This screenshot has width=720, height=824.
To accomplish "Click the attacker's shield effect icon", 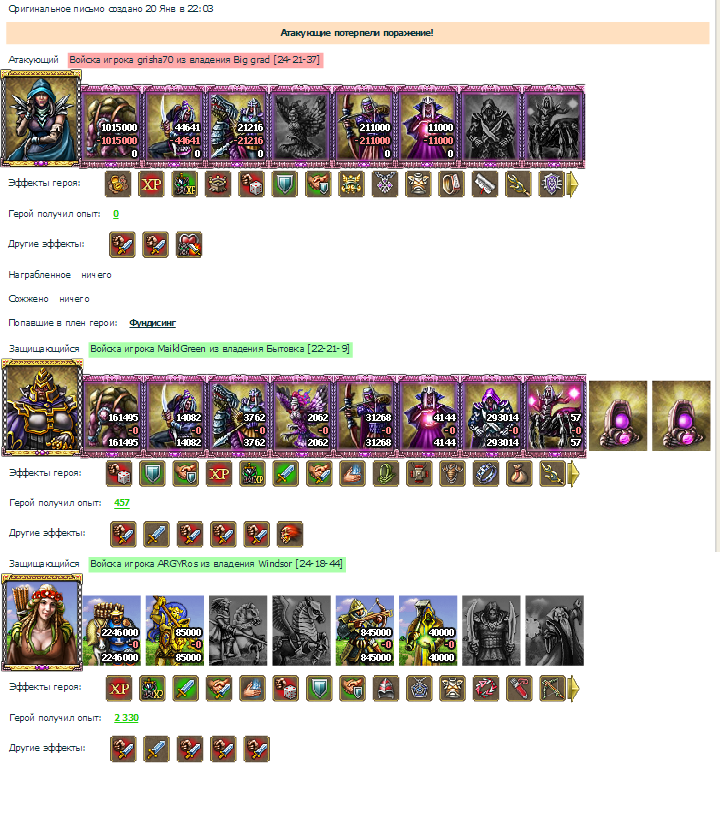I will tap(284, 184).
